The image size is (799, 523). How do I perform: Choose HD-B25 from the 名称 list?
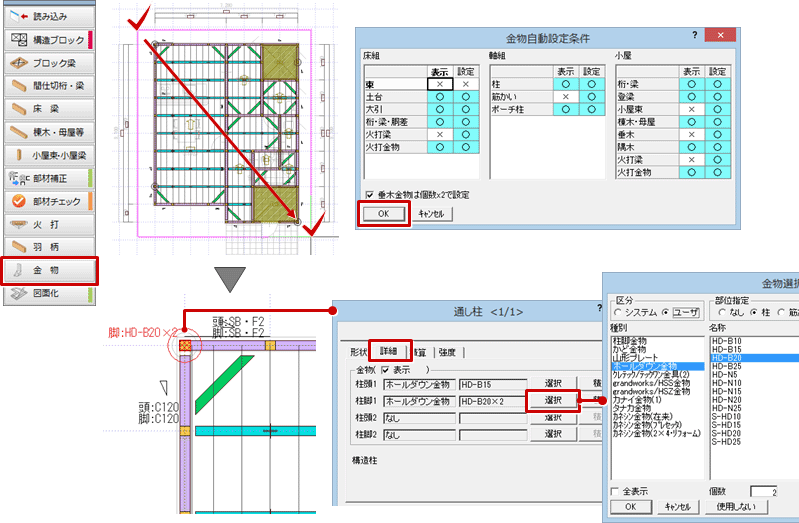pyautogui.click(x=725, y=366)
